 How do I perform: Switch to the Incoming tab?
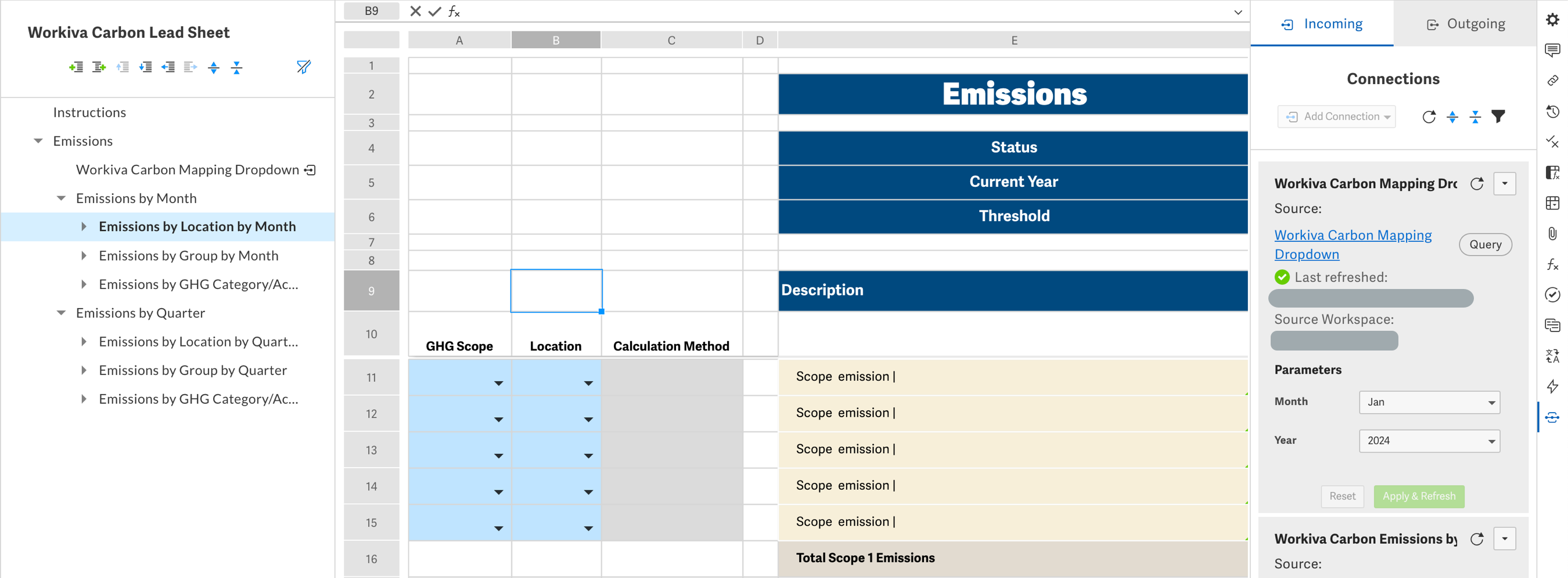pos(1322,24)
